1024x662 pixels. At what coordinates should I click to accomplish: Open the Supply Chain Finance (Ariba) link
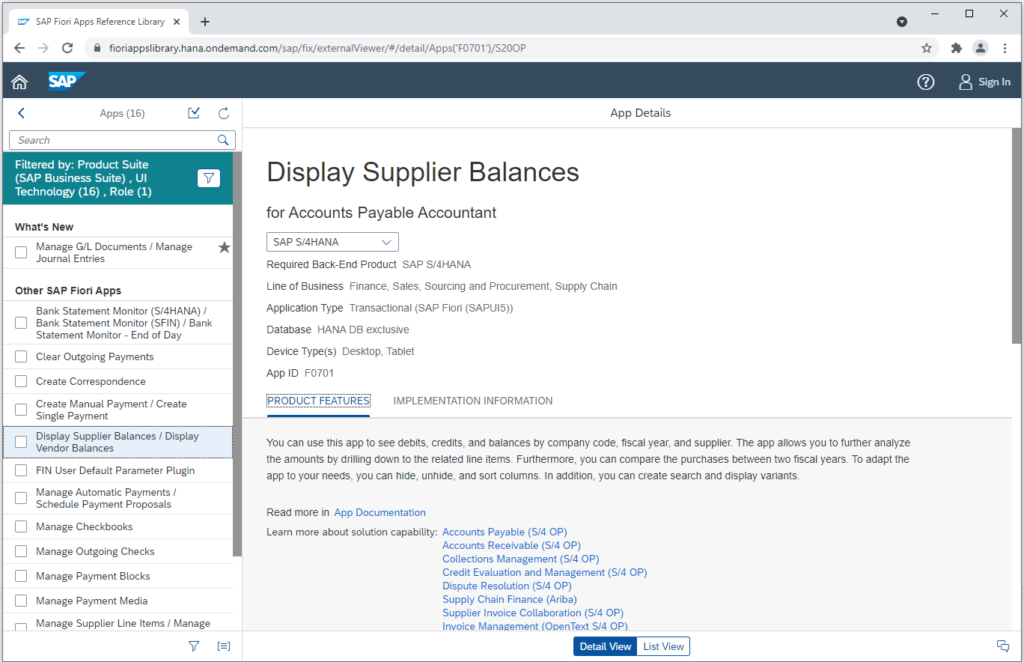pos(509,599)
